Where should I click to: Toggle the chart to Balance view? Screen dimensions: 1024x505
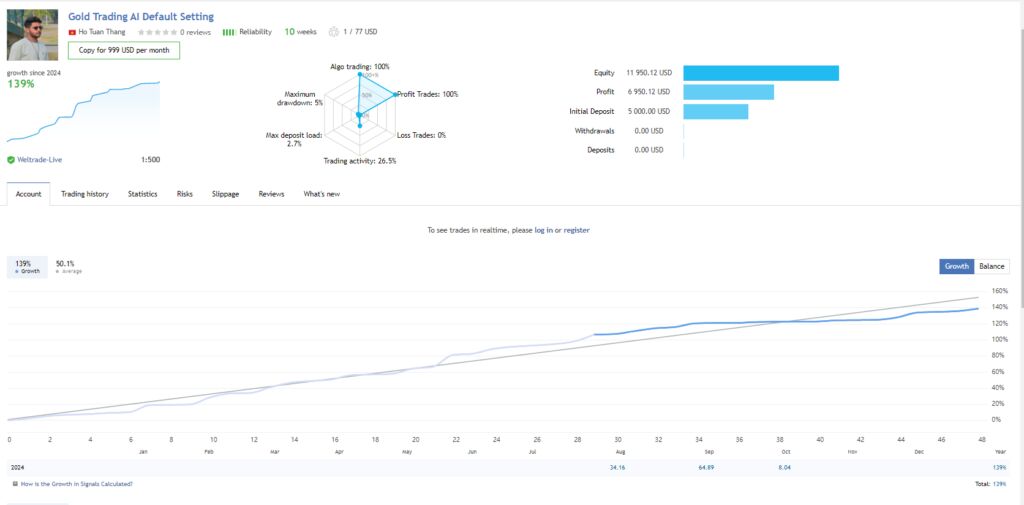point(991,267)
